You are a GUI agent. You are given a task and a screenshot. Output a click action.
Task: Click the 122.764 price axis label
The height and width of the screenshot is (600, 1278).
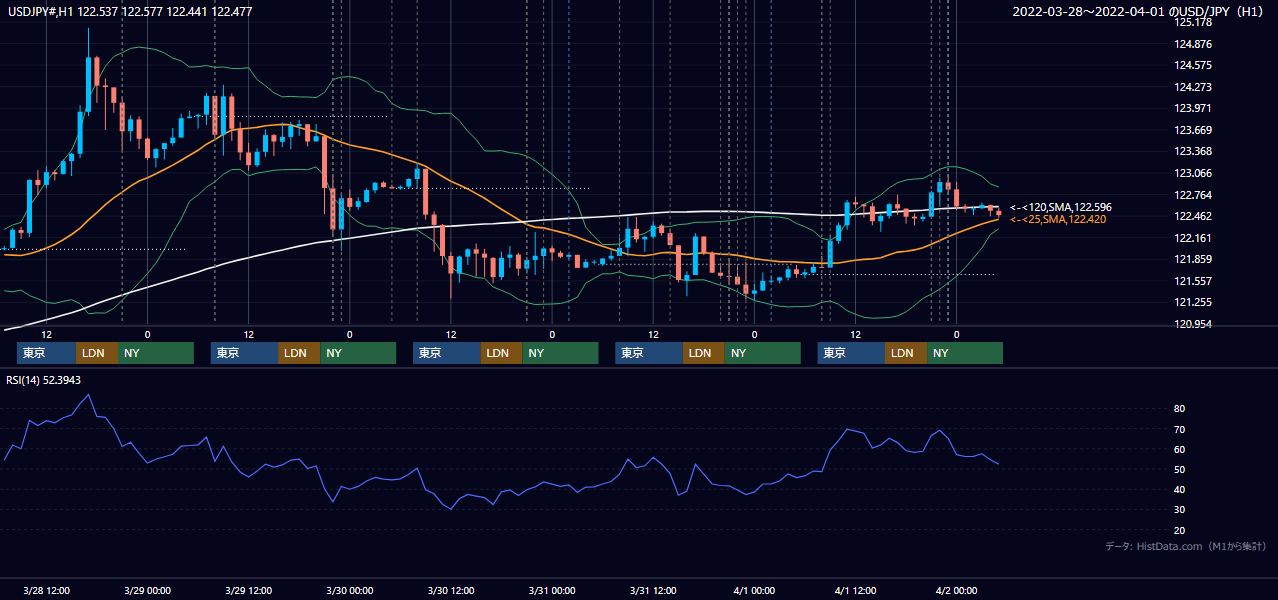click(x=1192, y=195)
